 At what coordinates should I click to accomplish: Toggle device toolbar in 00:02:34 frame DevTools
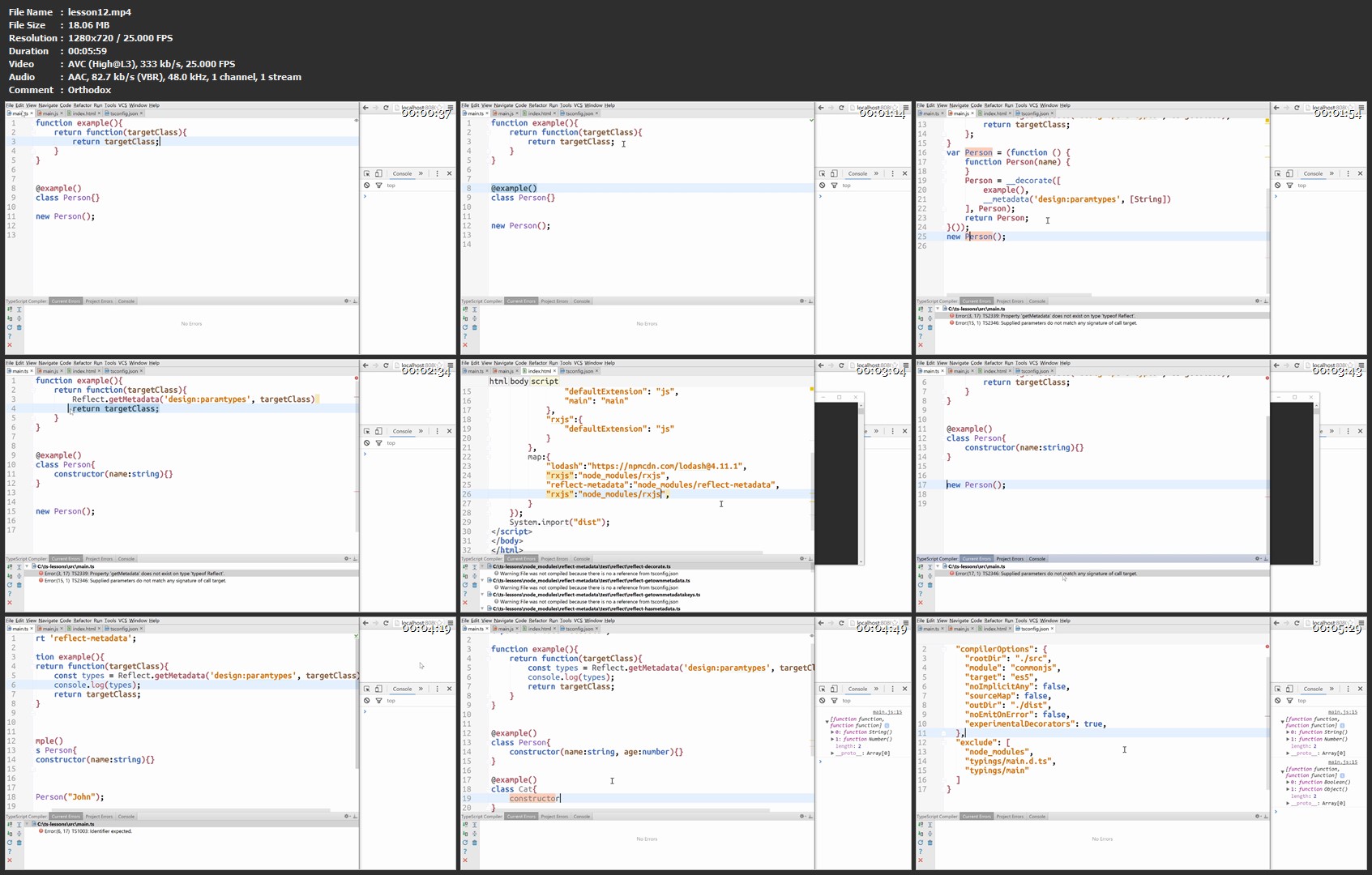point(378,431)
